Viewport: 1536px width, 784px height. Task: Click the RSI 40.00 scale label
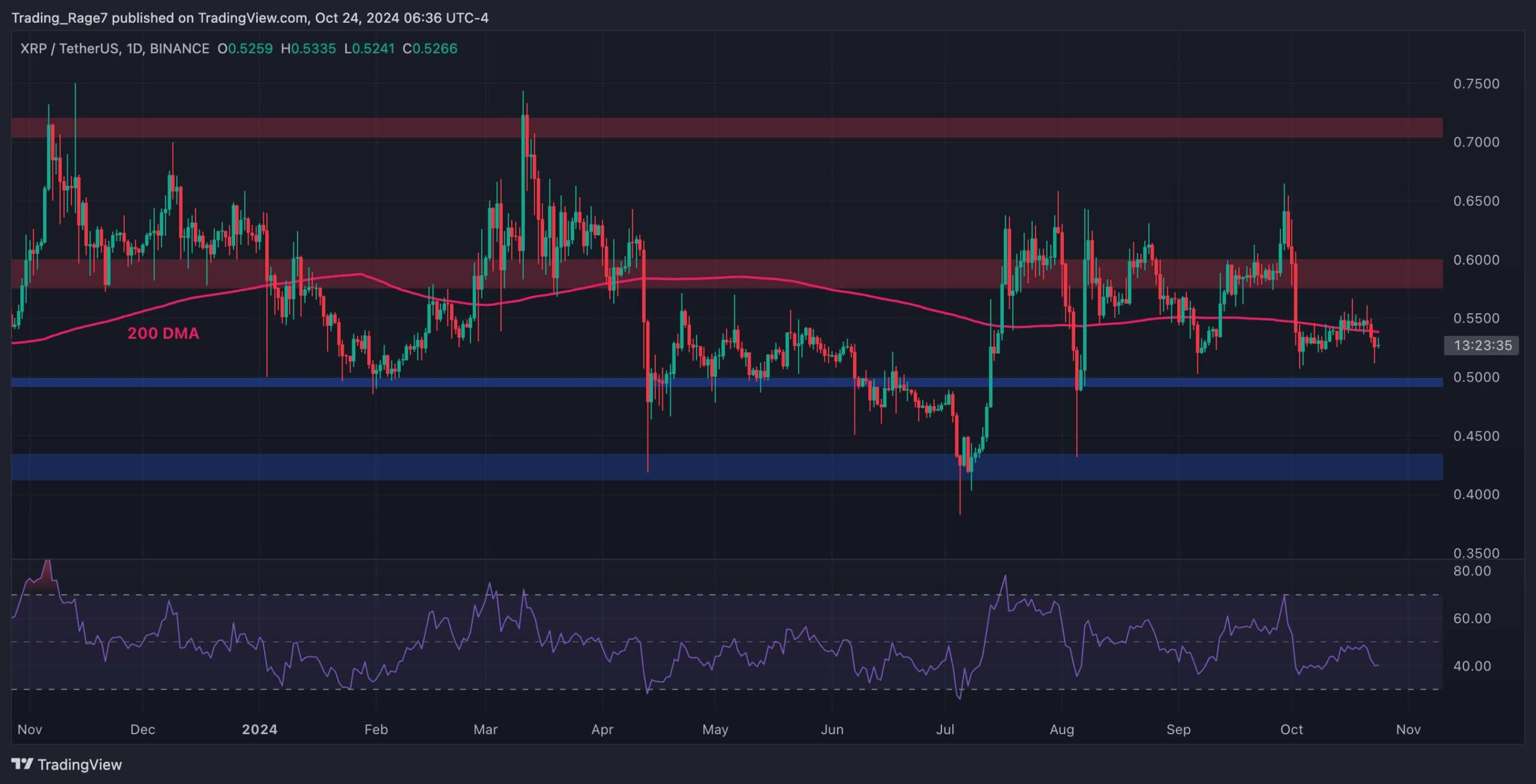[x=1472, y=666]
